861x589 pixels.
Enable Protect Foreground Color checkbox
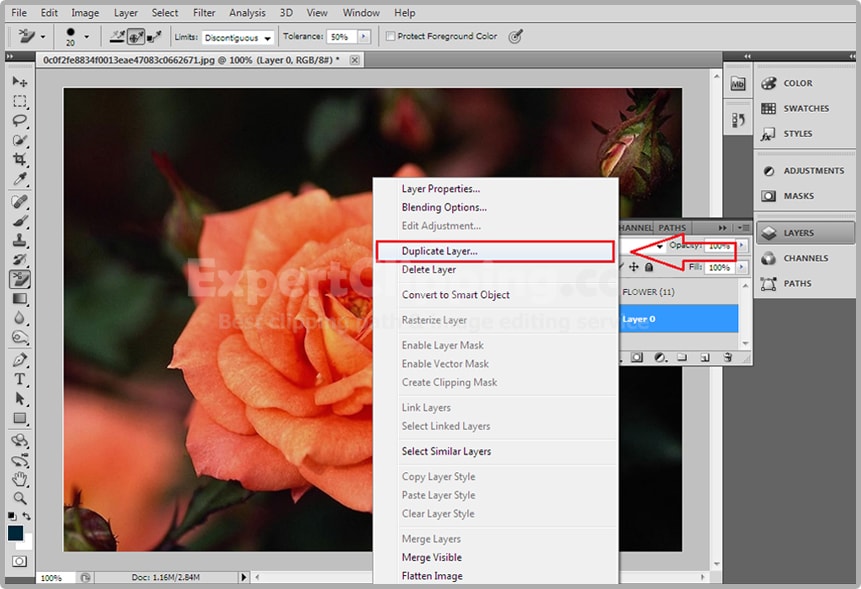(x=390, y=37)
